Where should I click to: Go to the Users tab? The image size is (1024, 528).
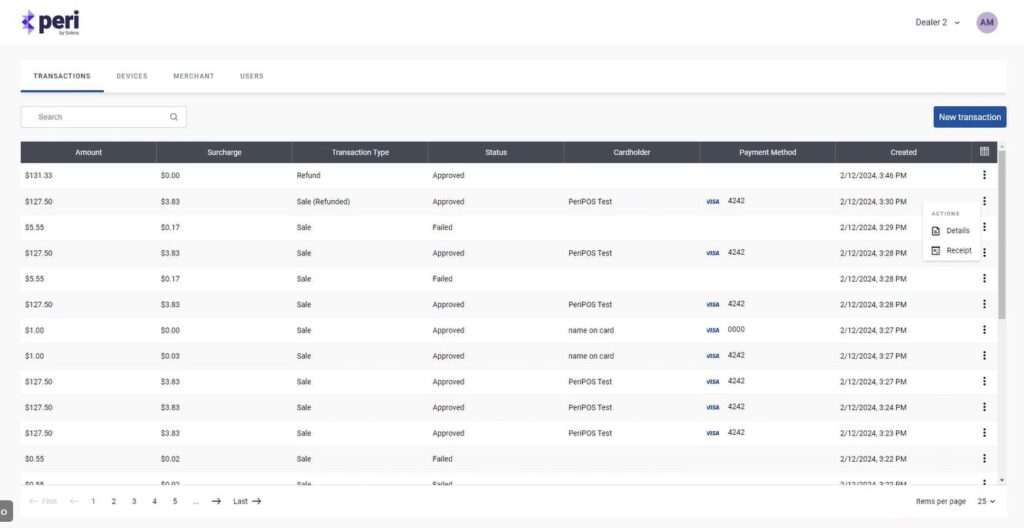pyautogui.click(x=252, y=76)
